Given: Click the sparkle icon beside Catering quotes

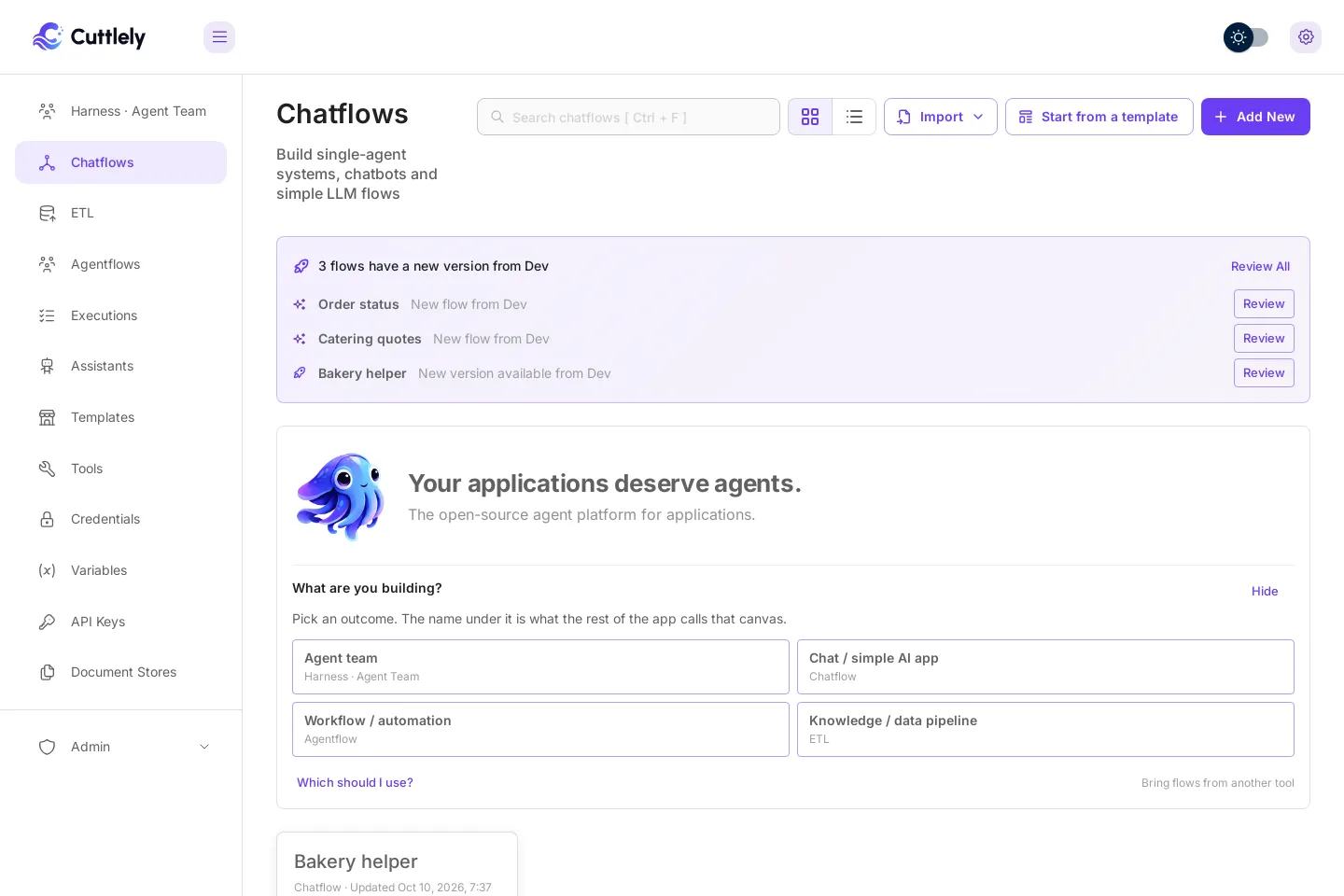Looking at the screenshot, I should click(x=300, y=339).
